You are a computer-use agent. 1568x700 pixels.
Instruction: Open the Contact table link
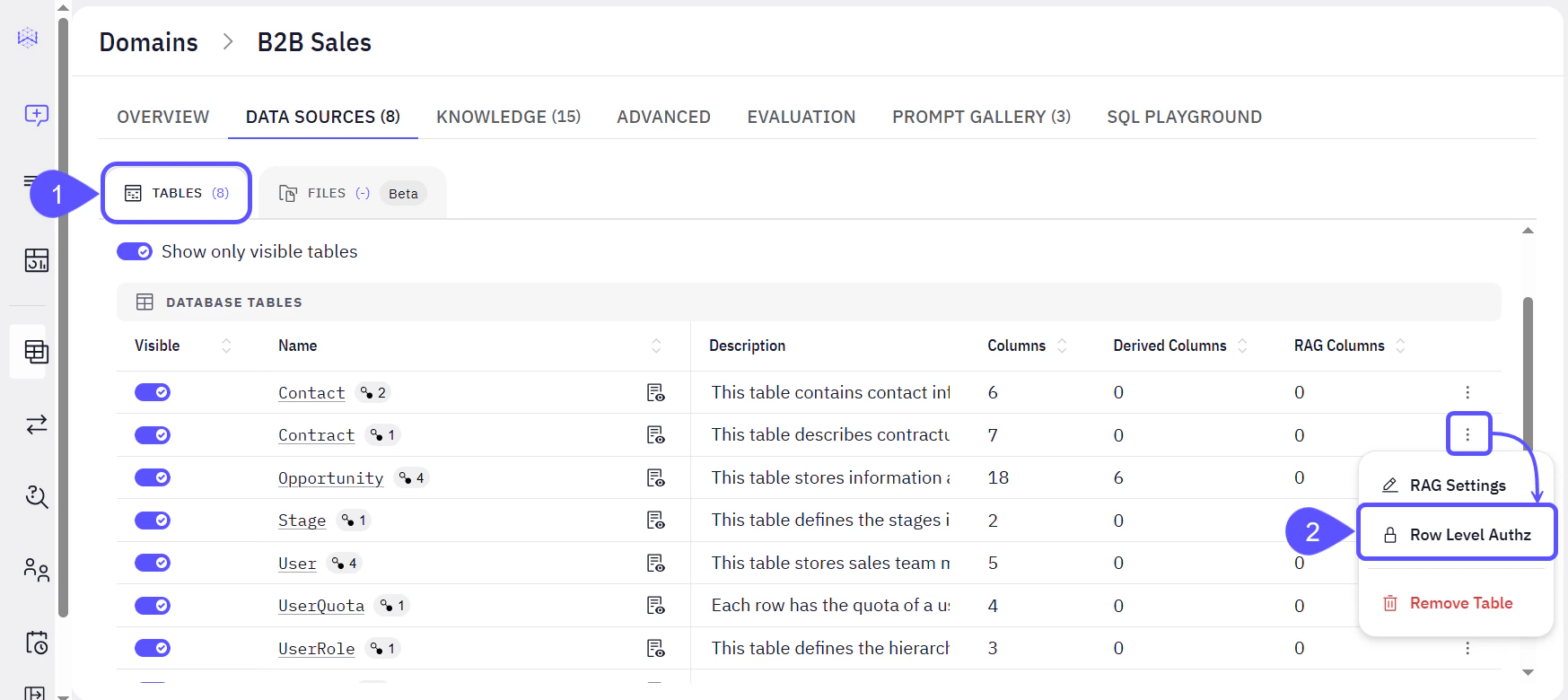pos(311,392)
